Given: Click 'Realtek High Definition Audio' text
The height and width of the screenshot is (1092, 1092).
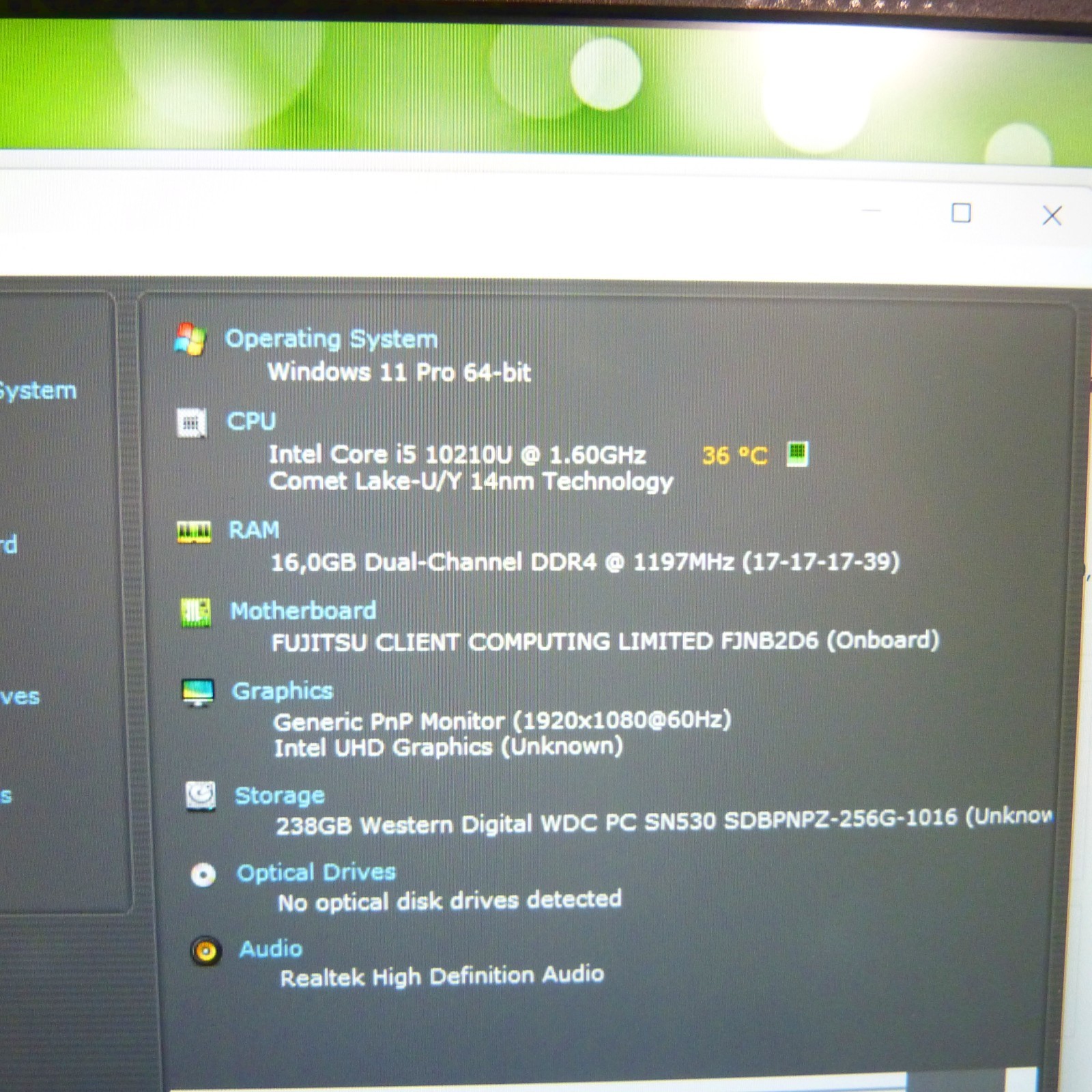Looking at the screenshot, I should 442,976.
